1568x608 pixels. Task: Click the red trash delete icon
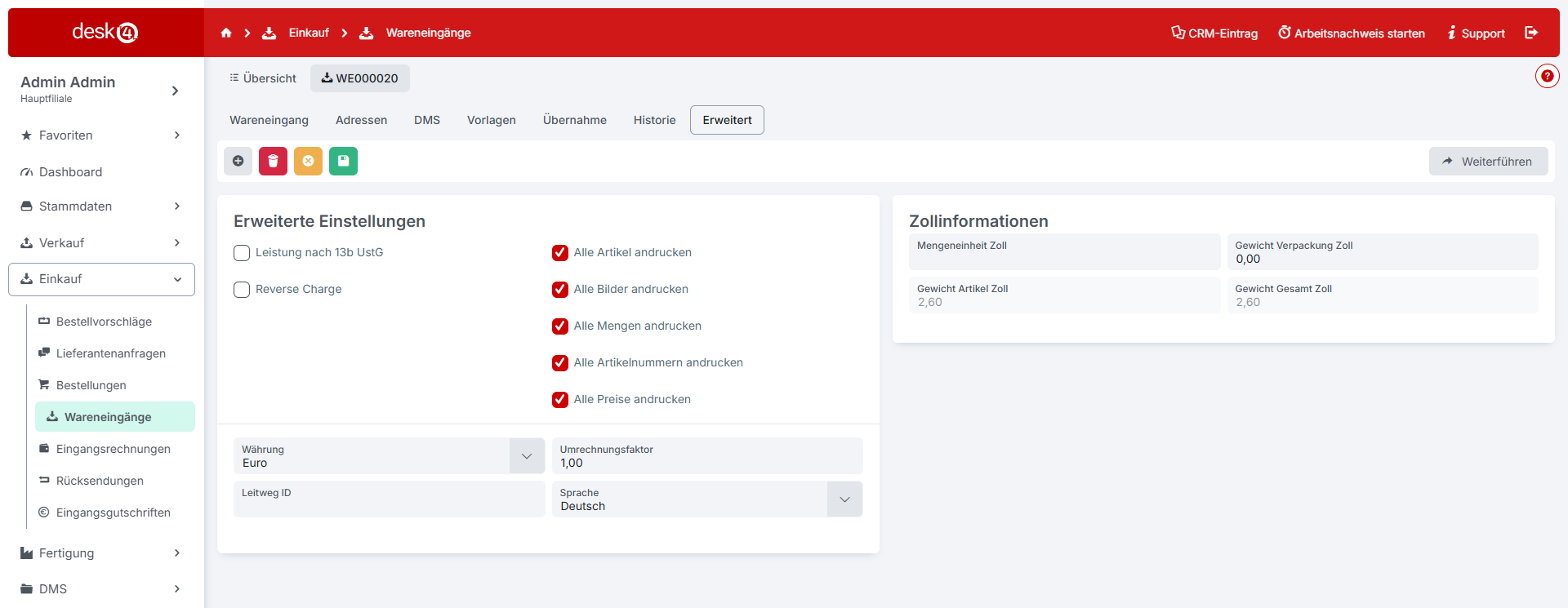[x=273, y=161]
